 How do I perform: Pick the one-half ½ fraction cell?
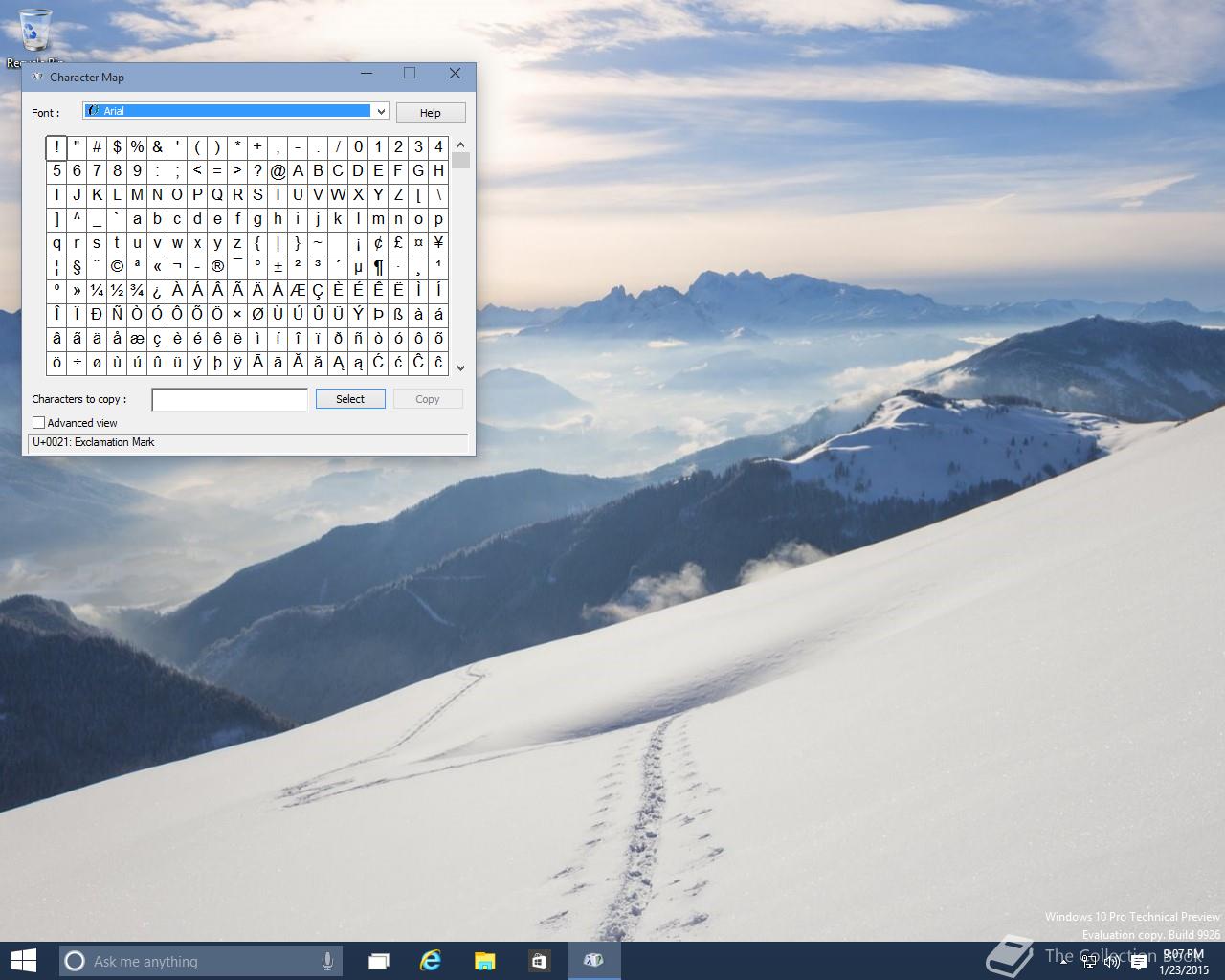point(117,290)
